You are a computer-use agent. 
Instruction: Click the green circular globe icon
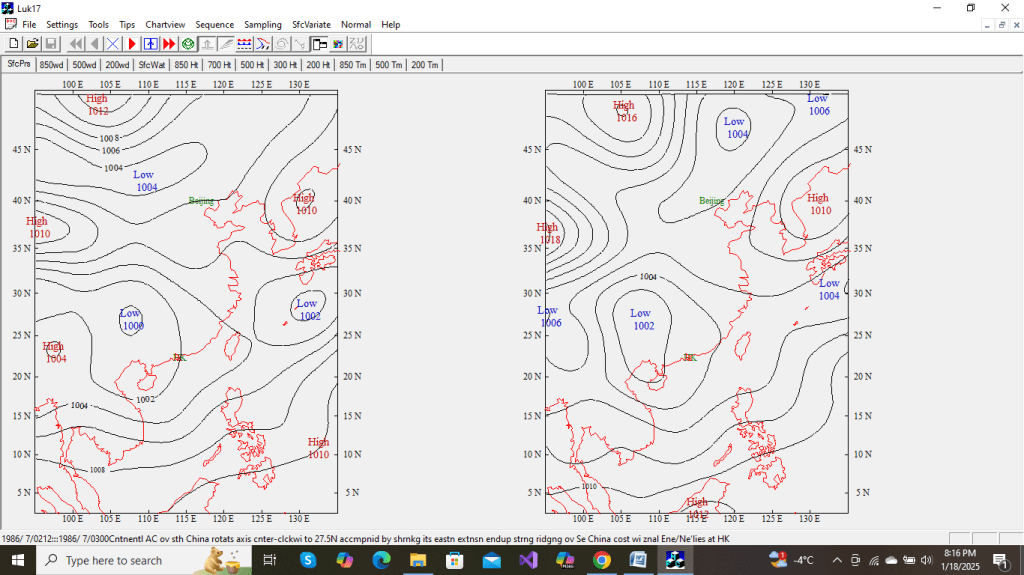pos(188,44)
